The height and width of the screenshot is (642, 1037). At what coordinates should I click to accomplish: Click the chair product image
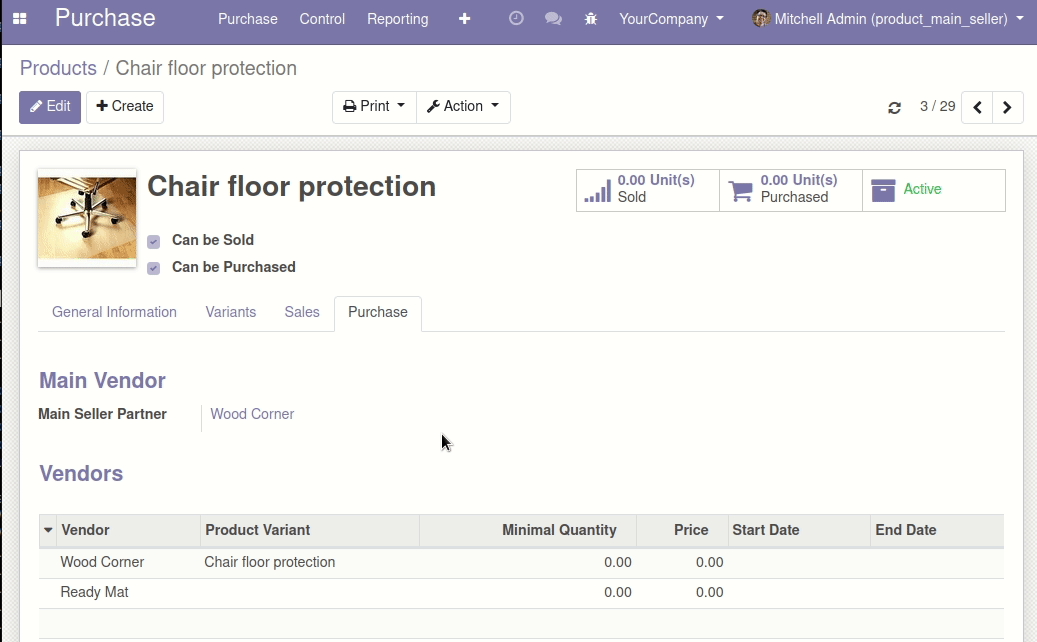pyautogui.click(x=87, y=218)
